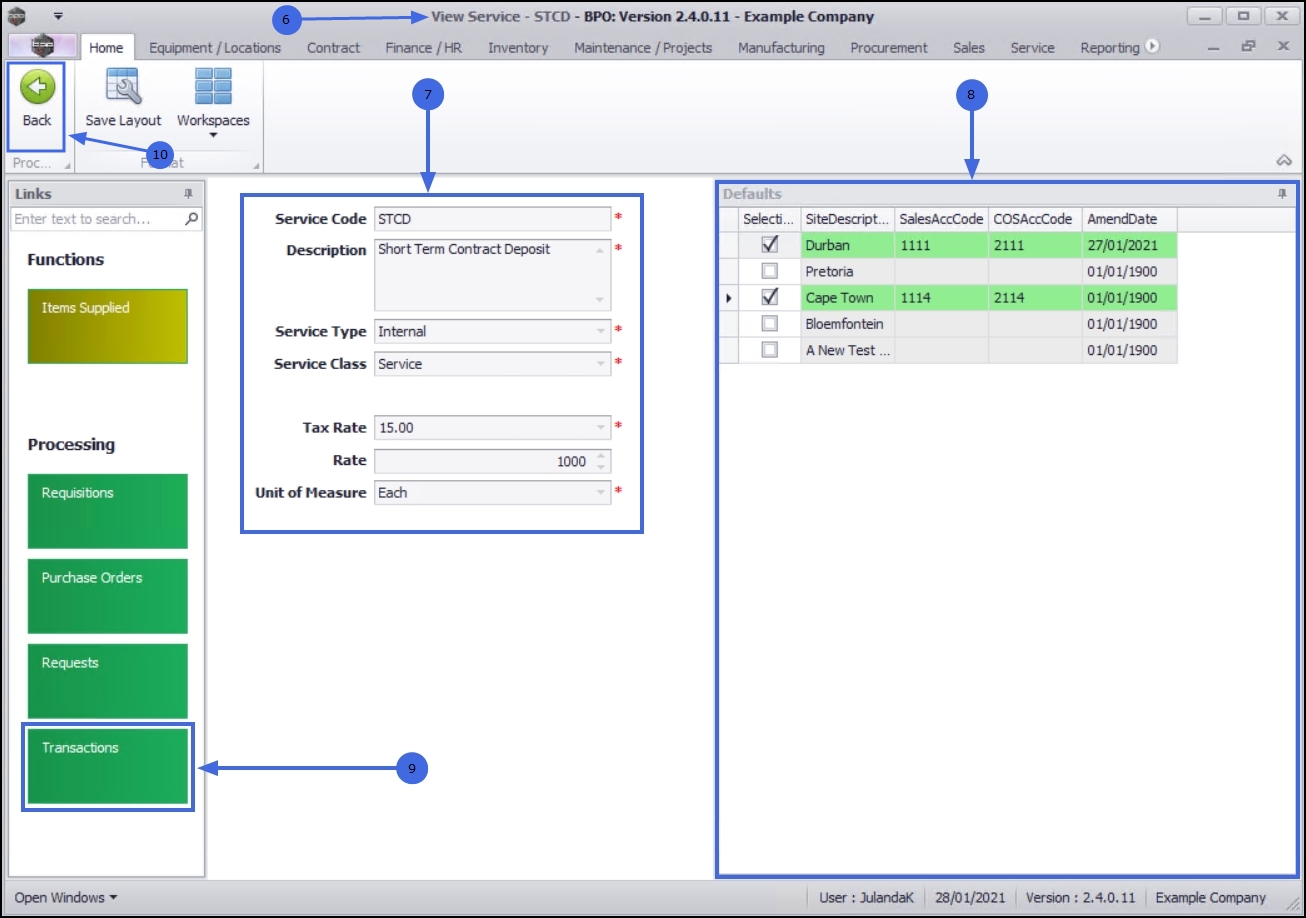Open the Inventory tab
This screenshot has height=918, width=1306.
pyautogui.click(x=518, y=47)
